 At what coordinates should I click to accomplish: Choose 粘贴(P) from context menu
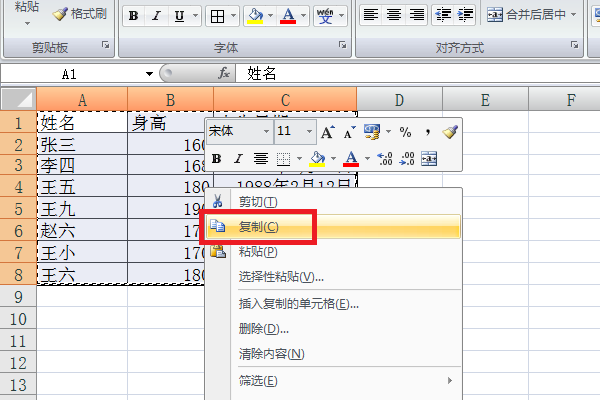(334, 251)
